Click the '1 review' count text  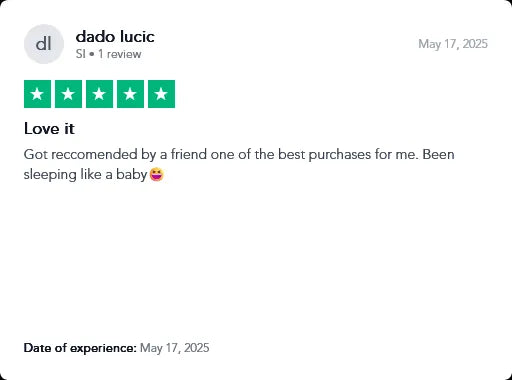[120, 54]
